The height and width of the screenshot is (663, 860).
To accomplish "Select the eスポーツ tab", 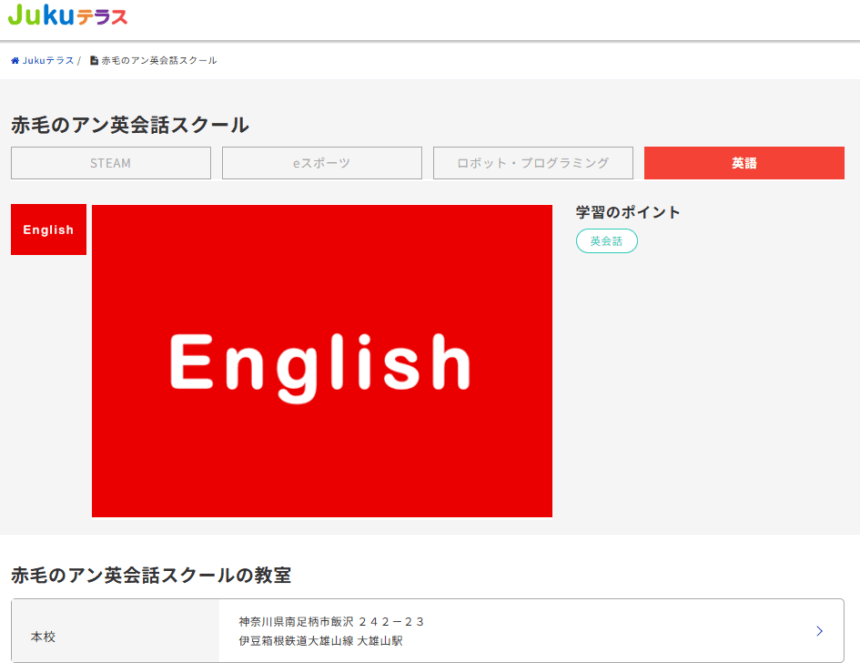I will (x=322, y=163).
